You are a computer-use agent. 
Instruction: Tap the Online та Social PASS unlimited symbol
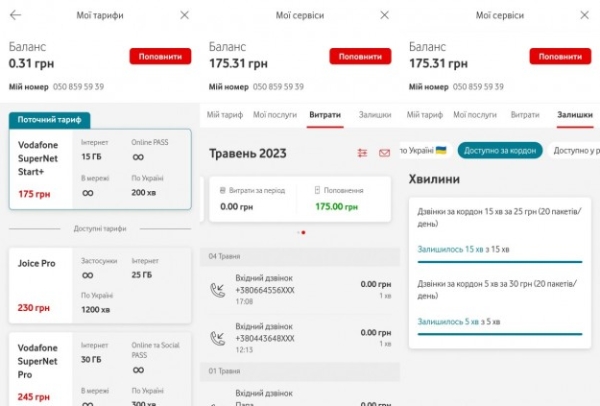pyautogui.click(x=138, y=370)
